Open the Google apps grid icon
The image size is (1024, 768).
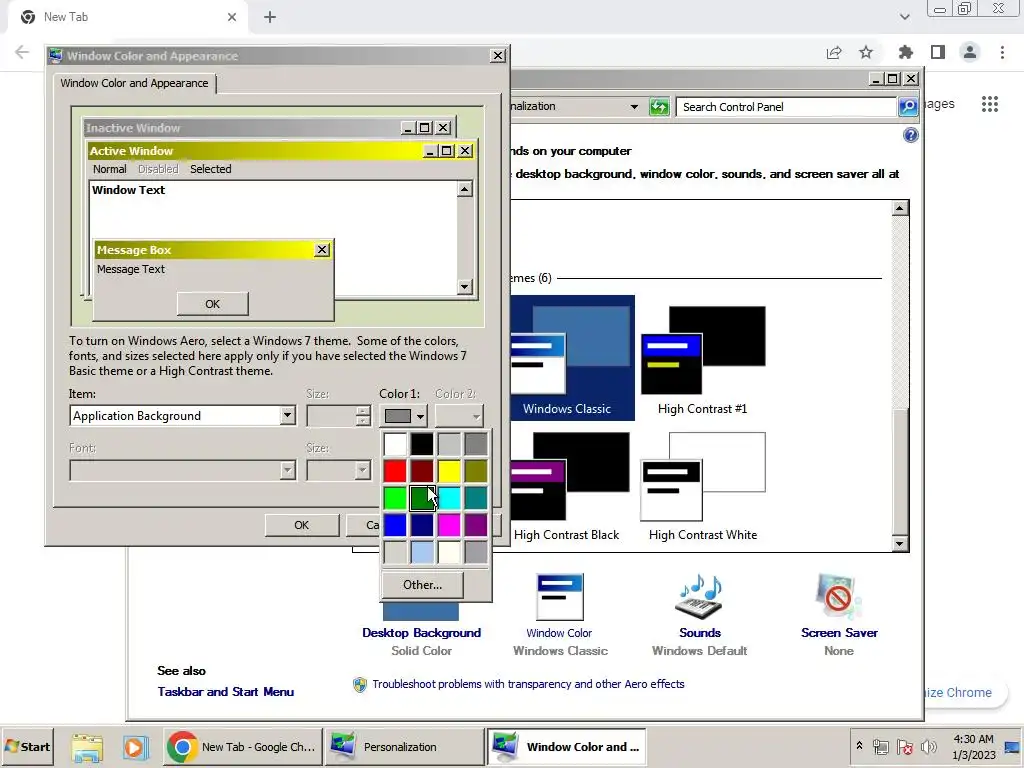coord(990,104)
